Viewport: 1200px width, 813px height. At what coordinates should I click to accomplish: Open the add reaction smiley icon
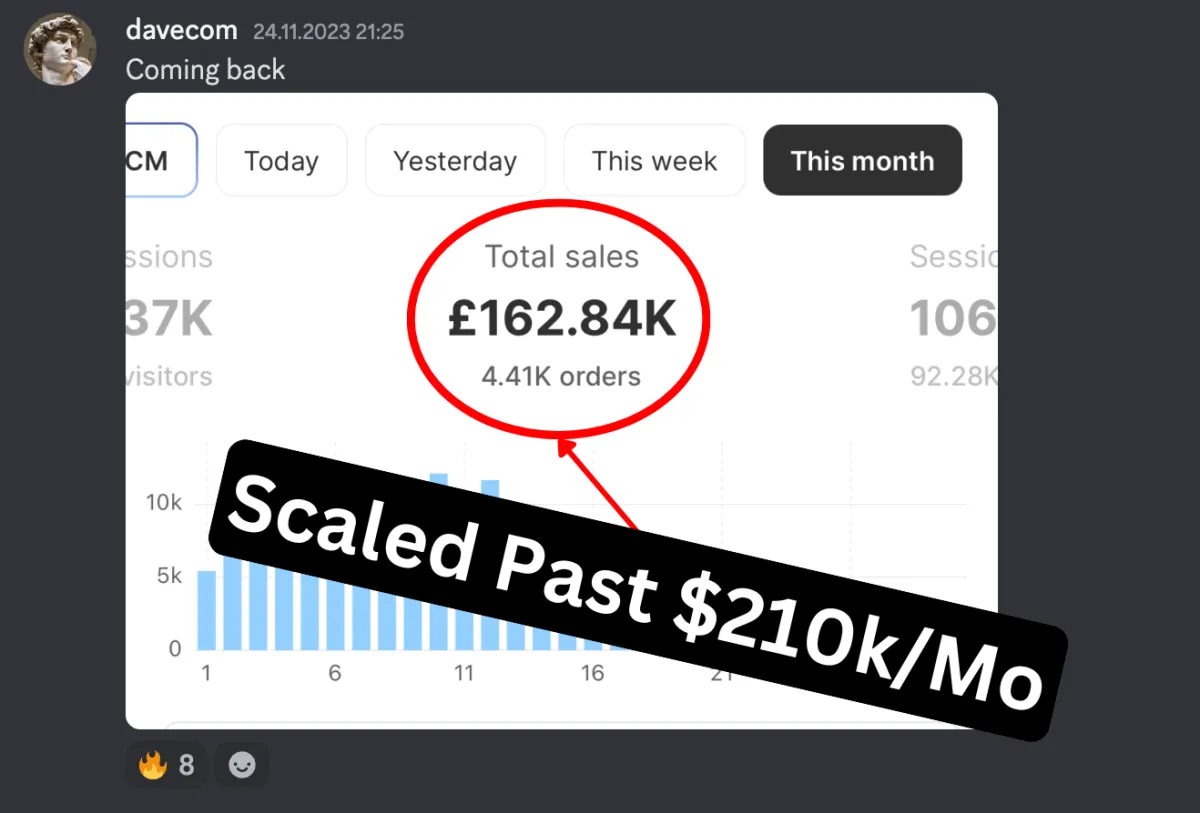click(242, 765)
